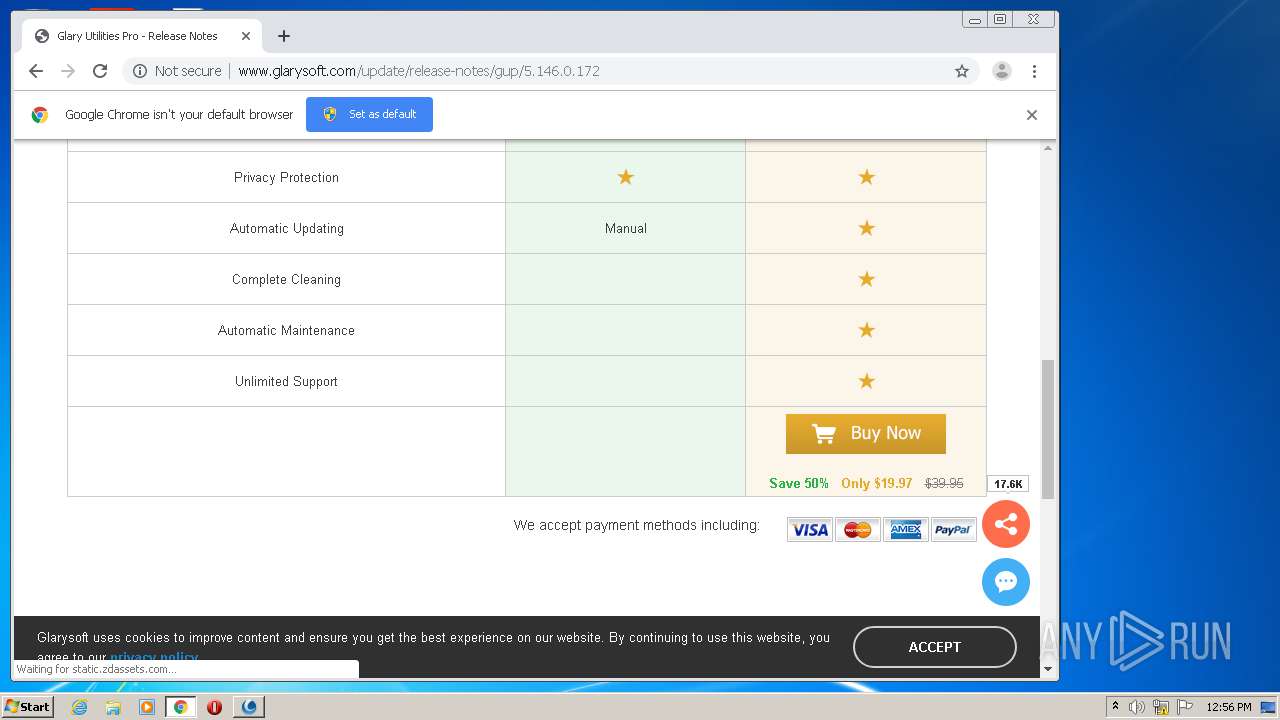
Task: Click the page vertical scrollbar thumb
Action: click(x=1048, y=429)
